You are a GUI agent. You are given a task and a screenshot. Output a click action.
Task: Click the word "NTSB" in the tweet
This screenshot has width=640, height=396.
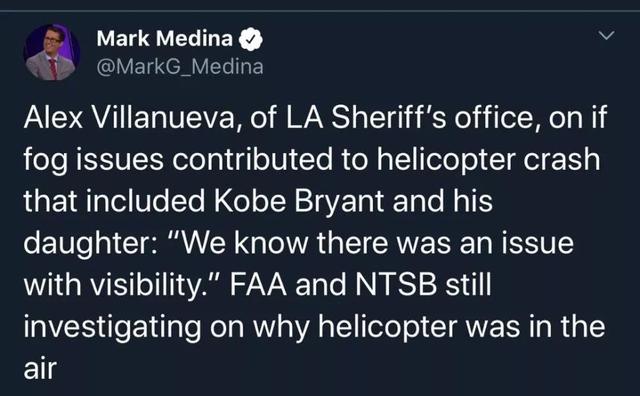pyautogui.click(x=396, y=285)
